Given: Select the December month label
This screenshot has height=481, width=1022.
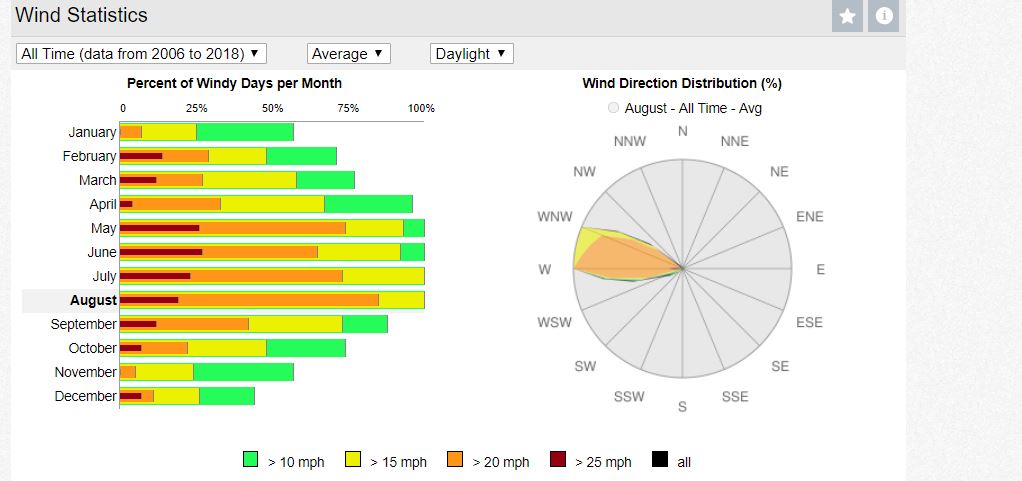Looking at the screenshot, I should 86,396.
